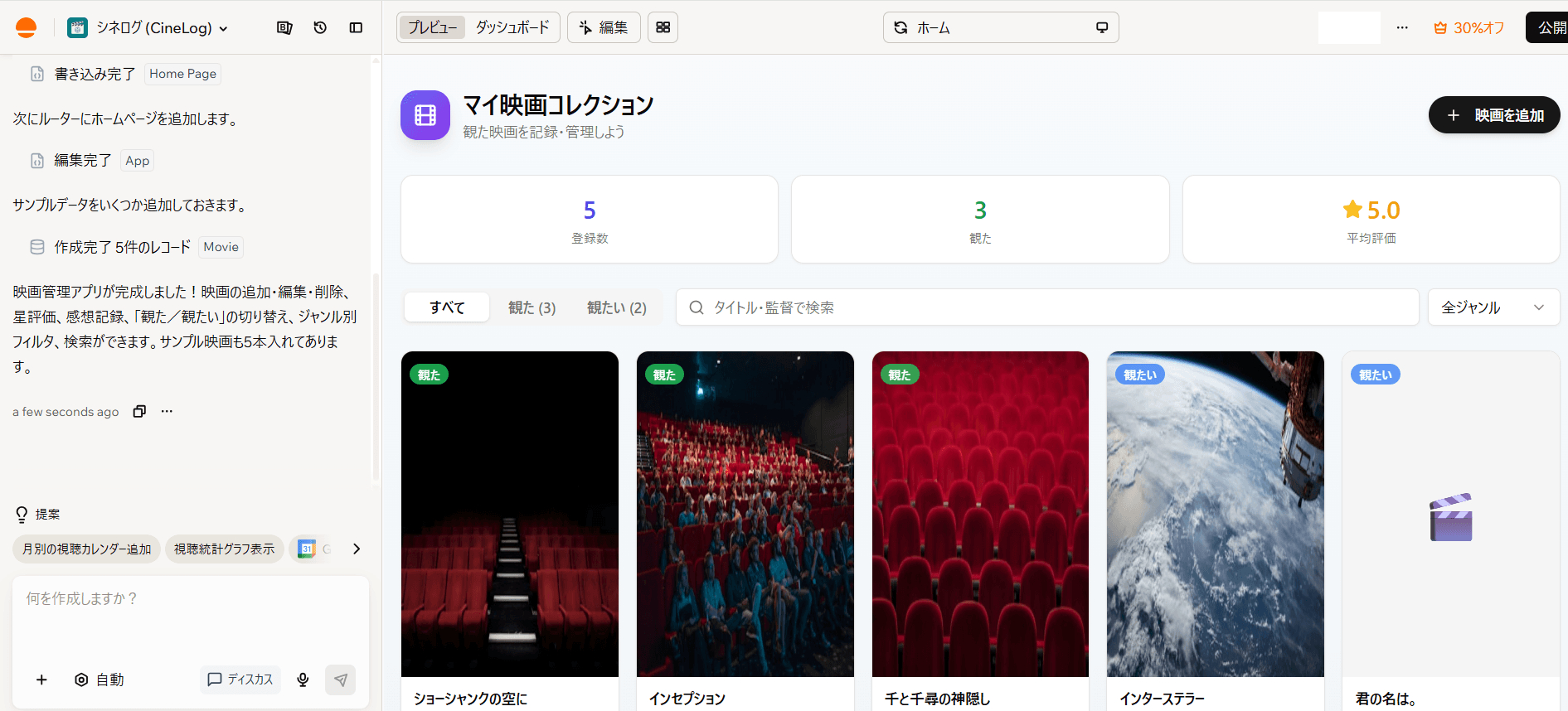The height and width of the screenshot is (711, 1568).
Task: Click the 平均評価 5.0 stat card
Action: pyautogui.click(x=1371, y=220)
